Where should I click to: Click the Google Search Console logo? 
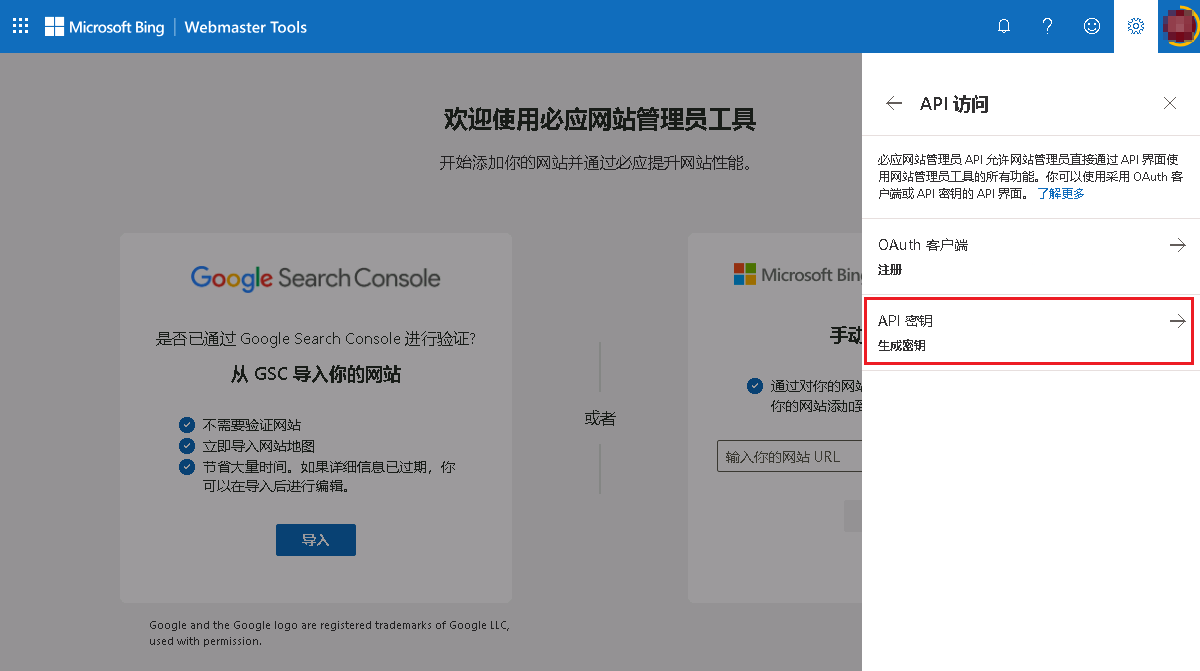click(316, 278)
